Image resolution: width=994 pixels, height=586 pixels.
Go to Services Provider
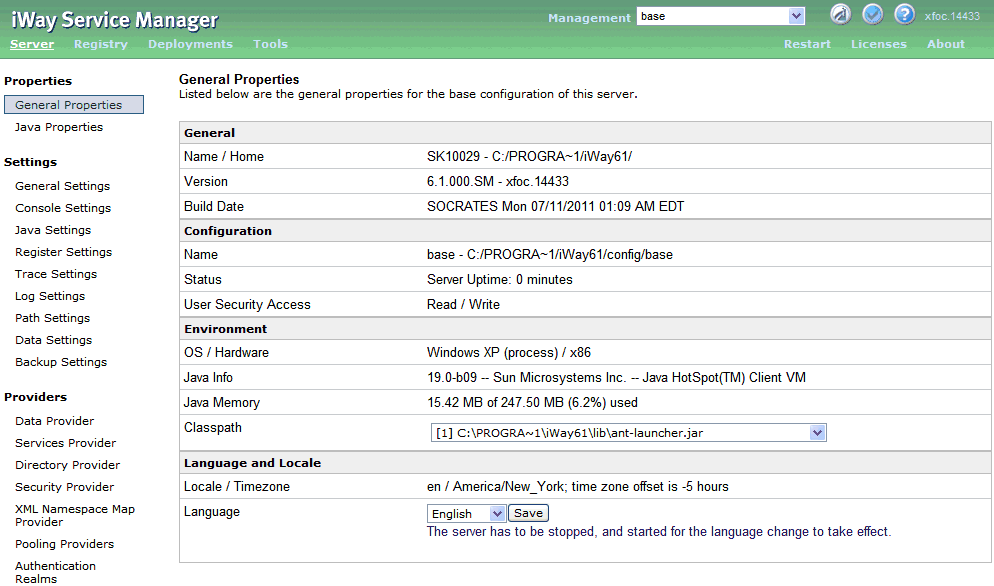point(66,443)
